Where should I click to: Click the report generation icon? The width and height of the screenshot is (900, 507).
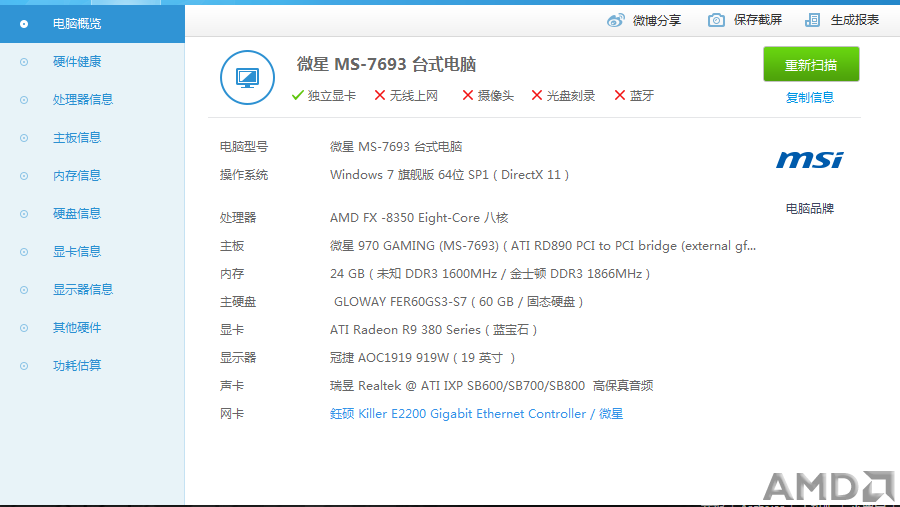[812, 20]
